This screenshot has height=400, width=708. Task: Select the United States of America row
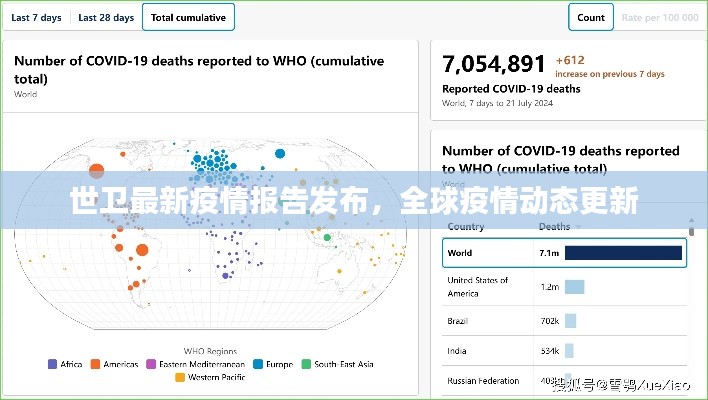(564, 287)
